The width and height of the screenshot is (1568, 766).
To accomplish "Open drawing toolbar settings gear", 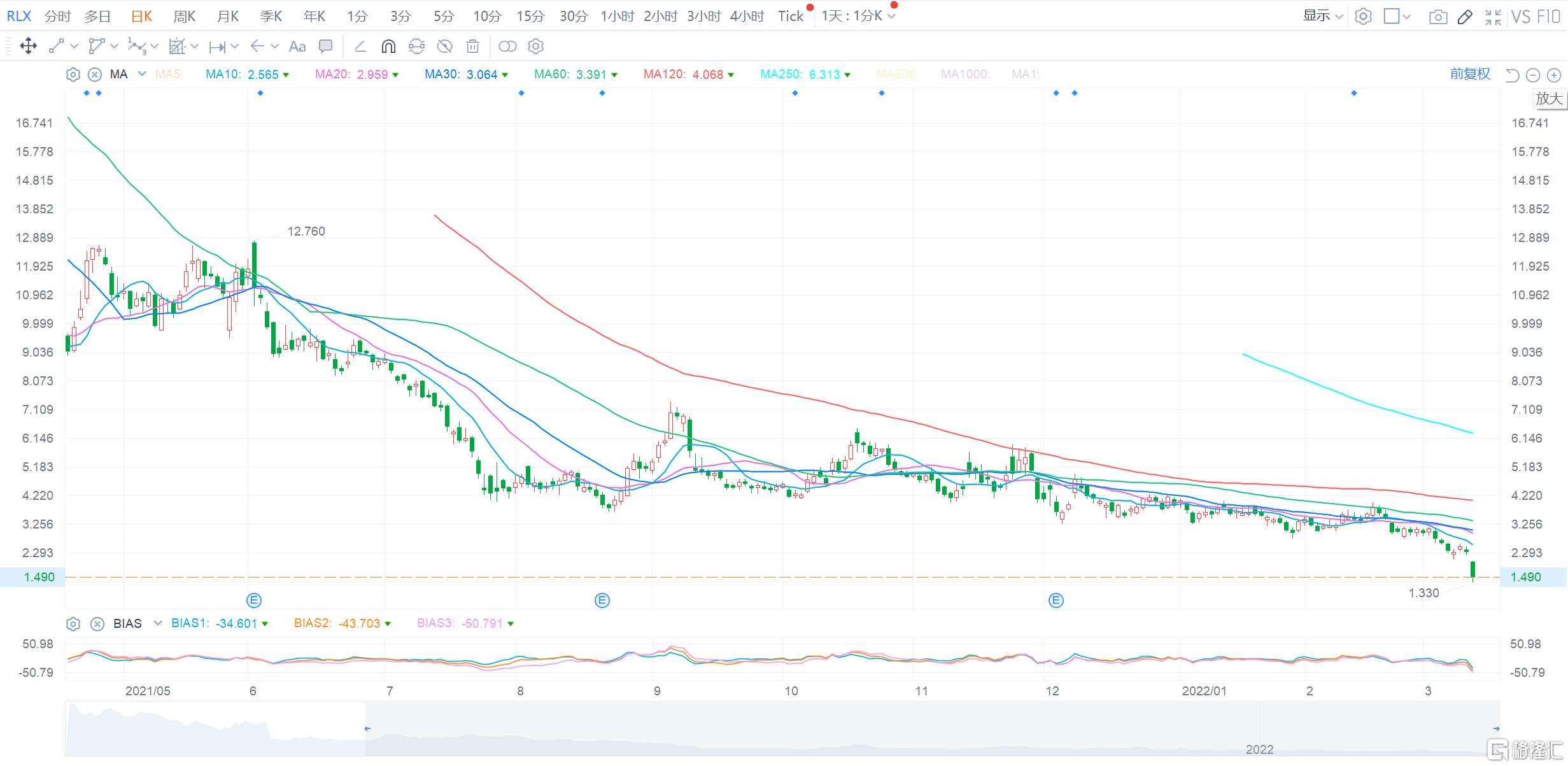I will (x=536, y=46).
